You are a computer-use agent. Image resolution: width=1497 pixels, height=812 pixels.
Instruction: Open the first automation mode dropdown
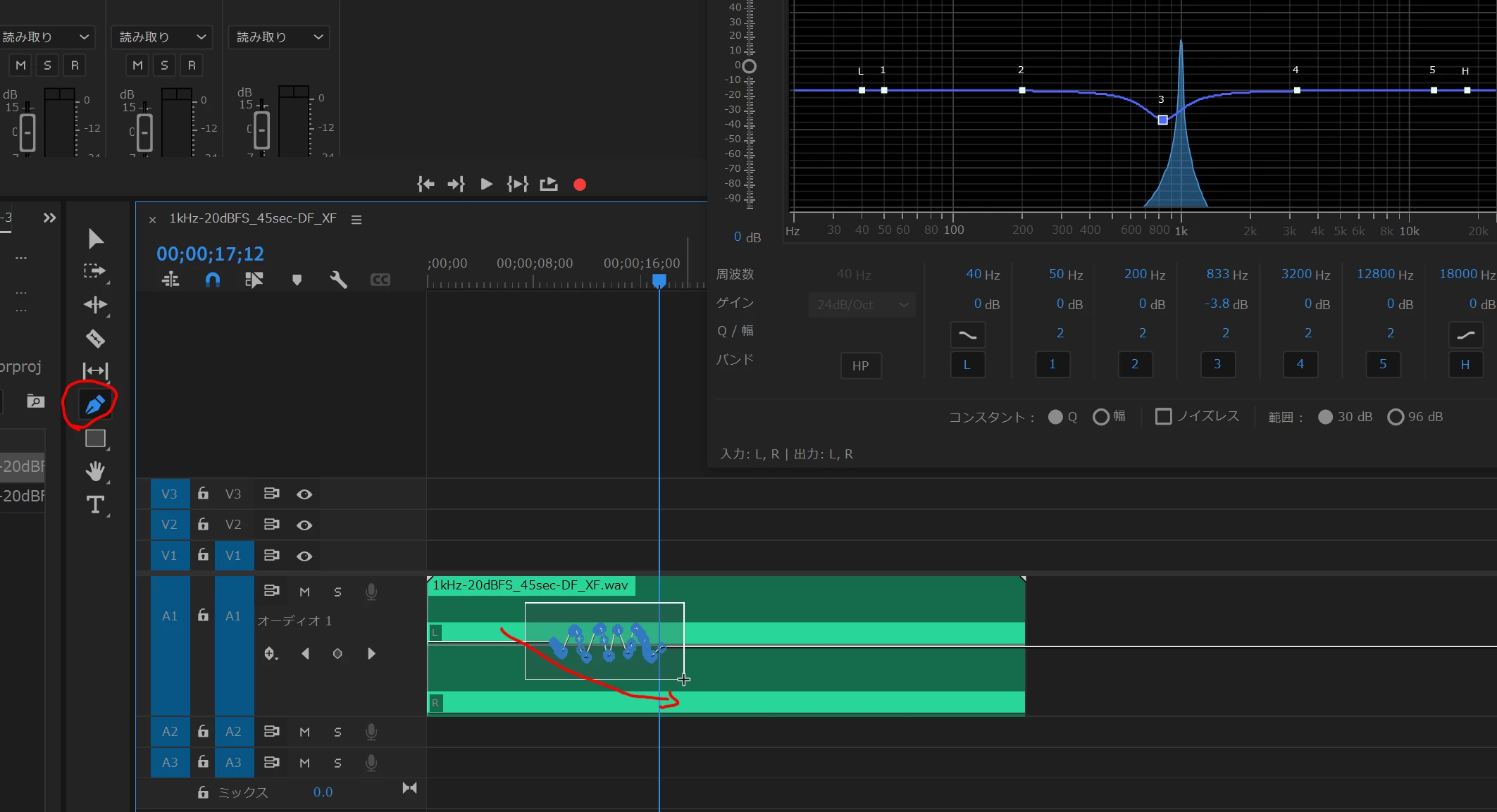tap(46, 37)
